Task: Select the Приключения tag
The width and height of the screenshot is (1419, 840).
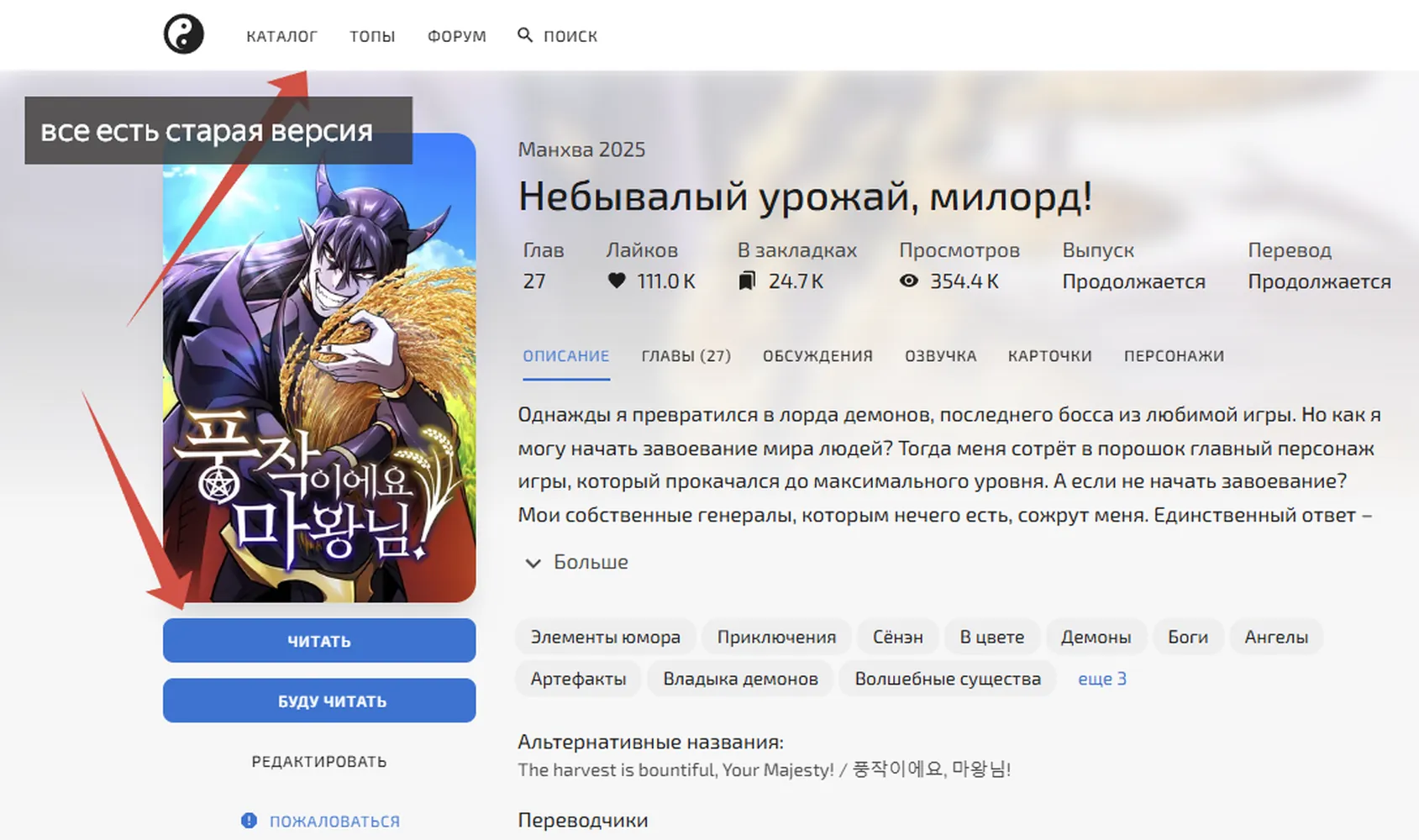Action: coord(776,637)
